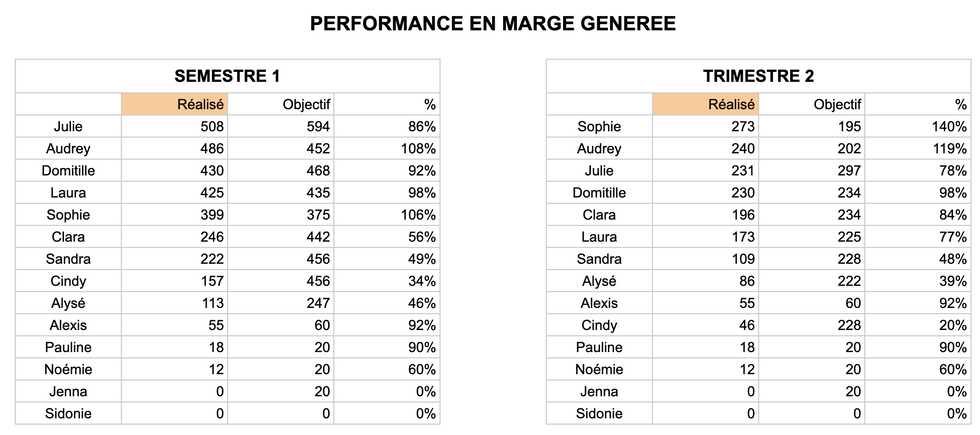Select Alysé's 247 Objectif cell
Viewport: 980px width, 435px height.
[x=281, y=303]
